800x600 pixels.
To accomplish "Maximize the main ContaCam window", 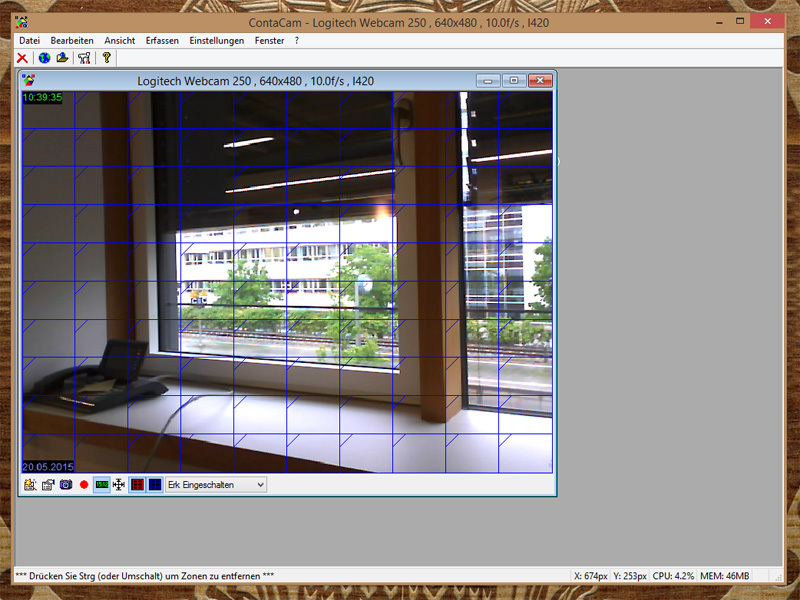I will 740,22.
